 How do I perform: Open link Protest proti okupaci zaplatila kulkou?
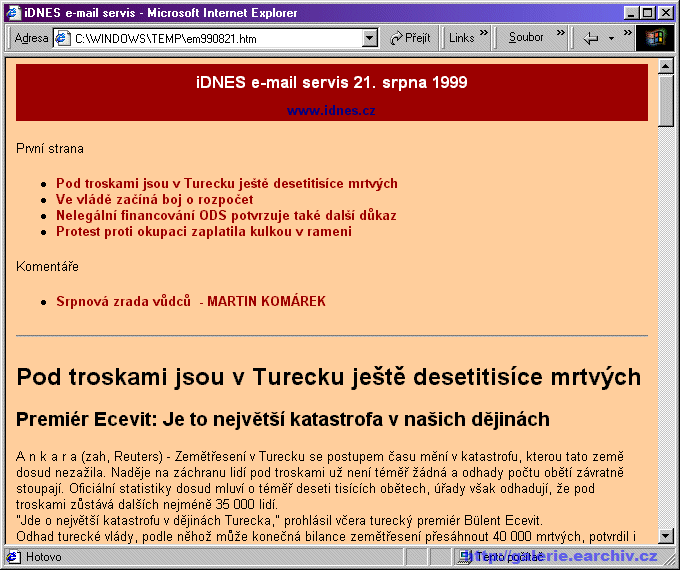203,232
